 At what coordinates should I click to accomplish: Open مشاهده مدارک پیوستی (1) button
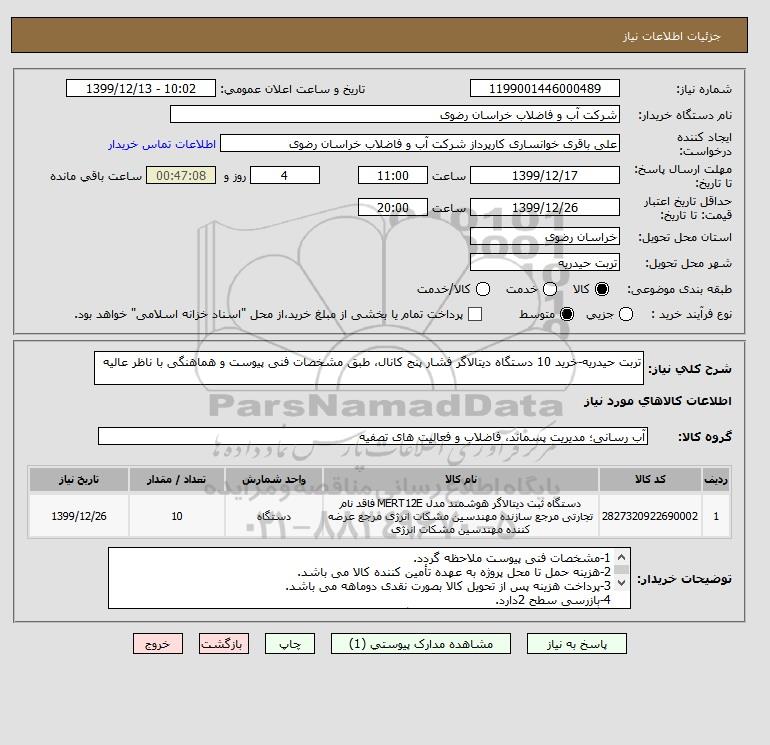tap(421, 644)
